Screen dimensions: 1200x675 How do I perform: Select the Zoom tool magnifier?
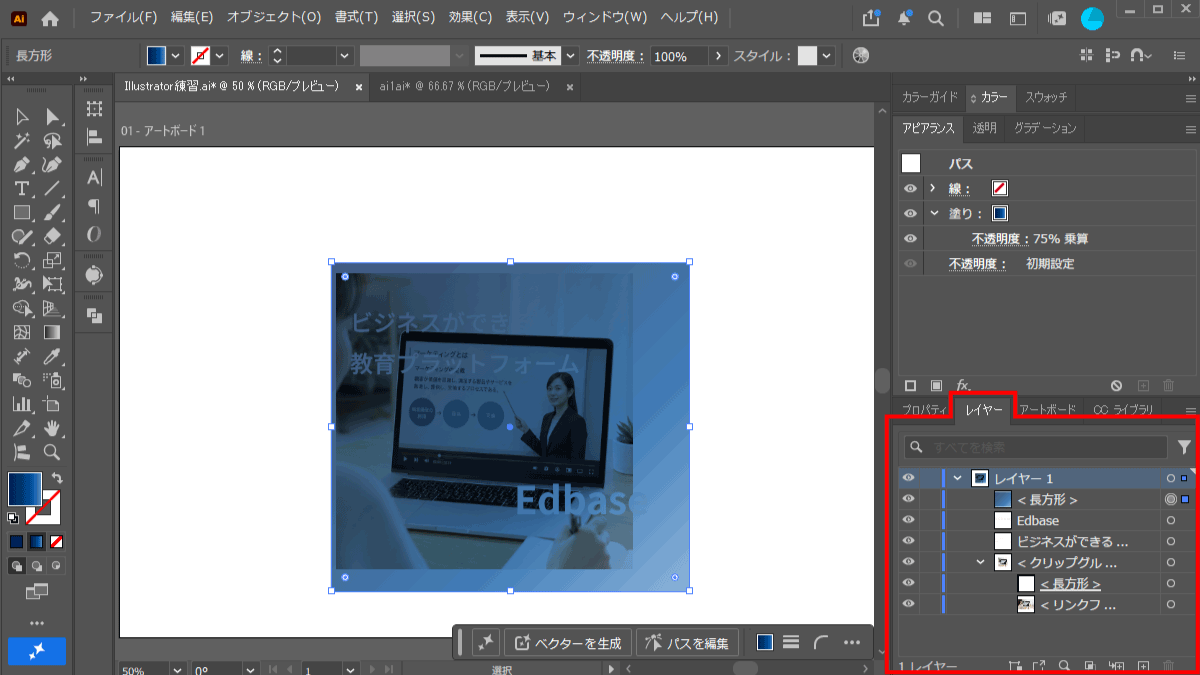coord(53,452)
